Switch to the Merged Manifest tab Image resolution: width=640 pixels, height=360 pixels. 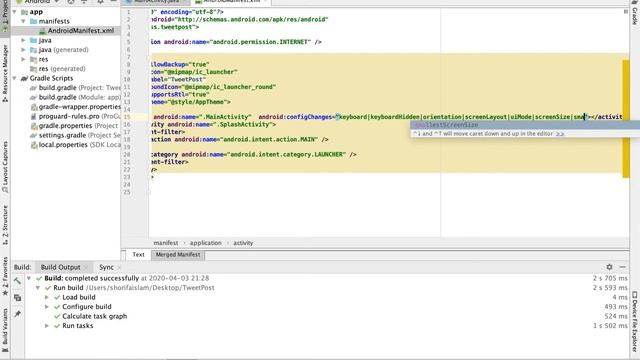coord(178,255)
